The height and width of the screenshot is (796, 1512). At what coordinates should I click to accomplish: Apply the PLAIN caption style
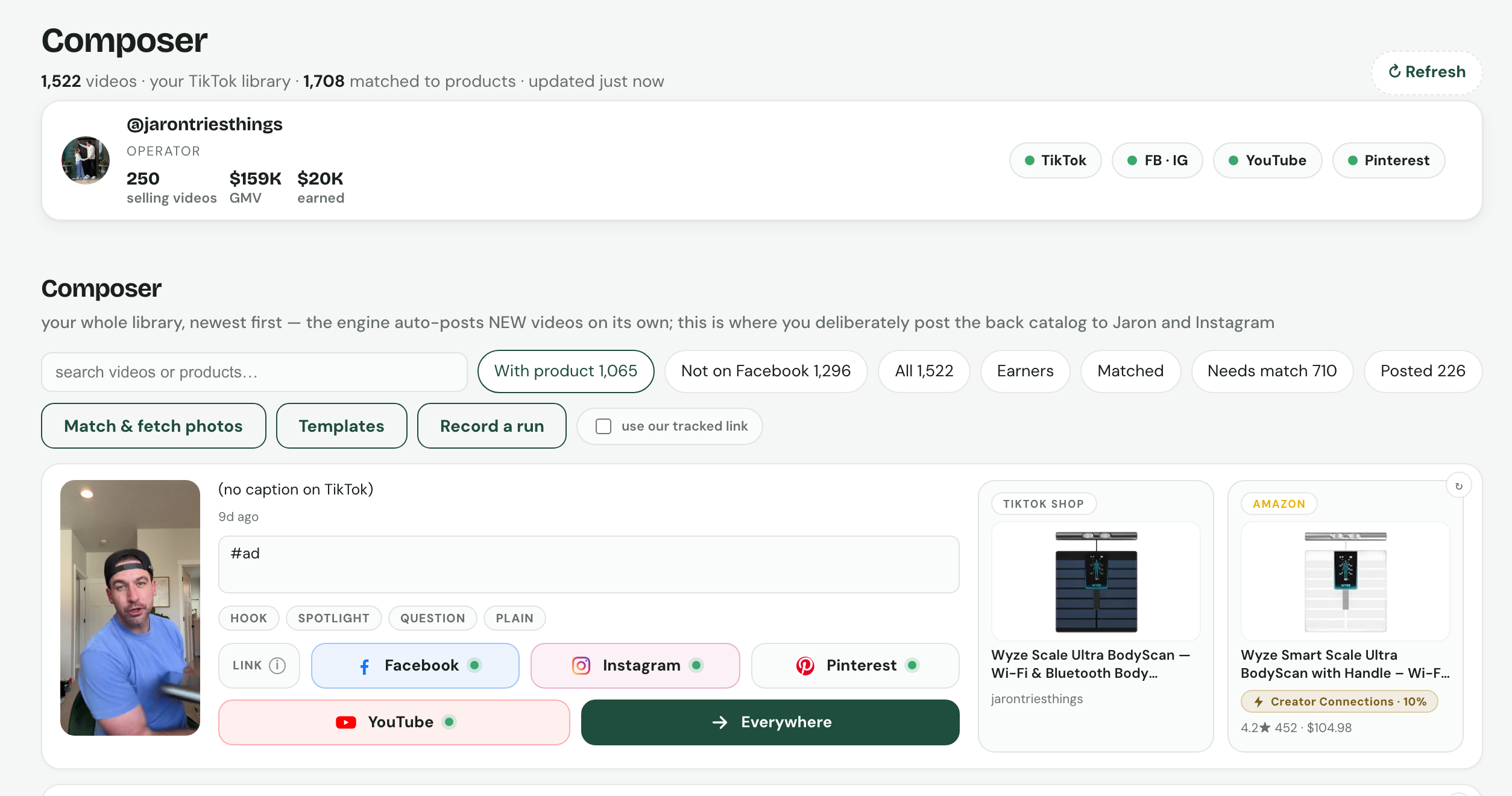pos(514,618)
